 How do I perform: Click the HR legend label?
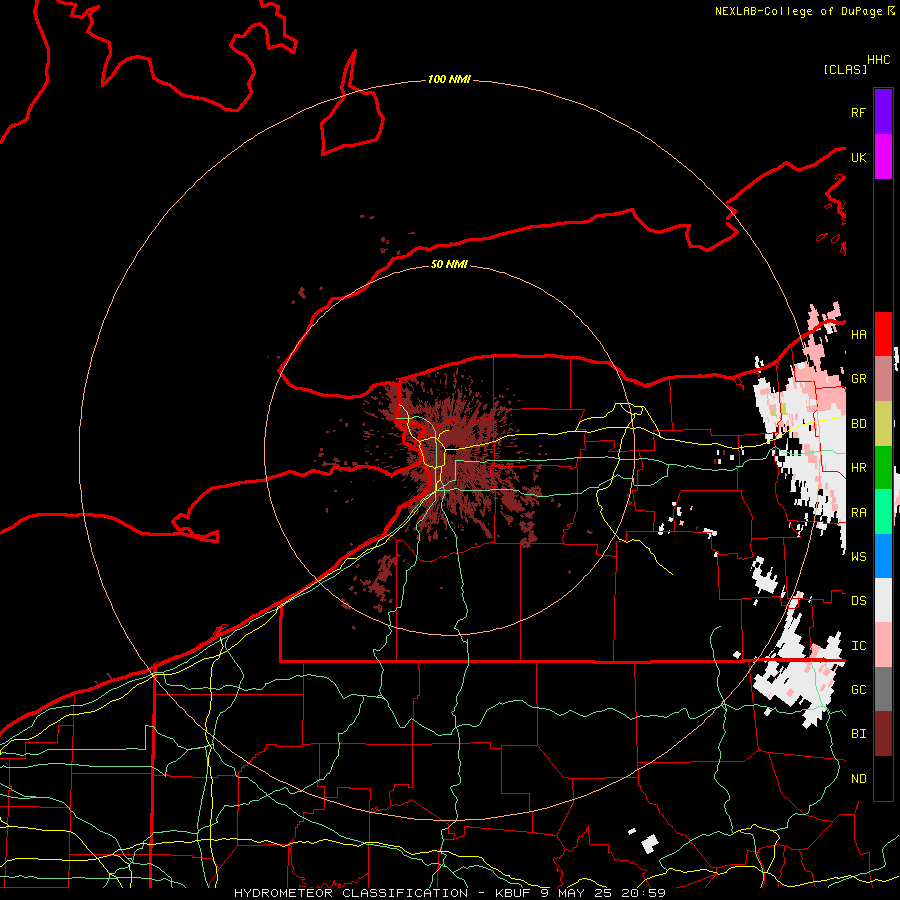click(x=858, y=468)
